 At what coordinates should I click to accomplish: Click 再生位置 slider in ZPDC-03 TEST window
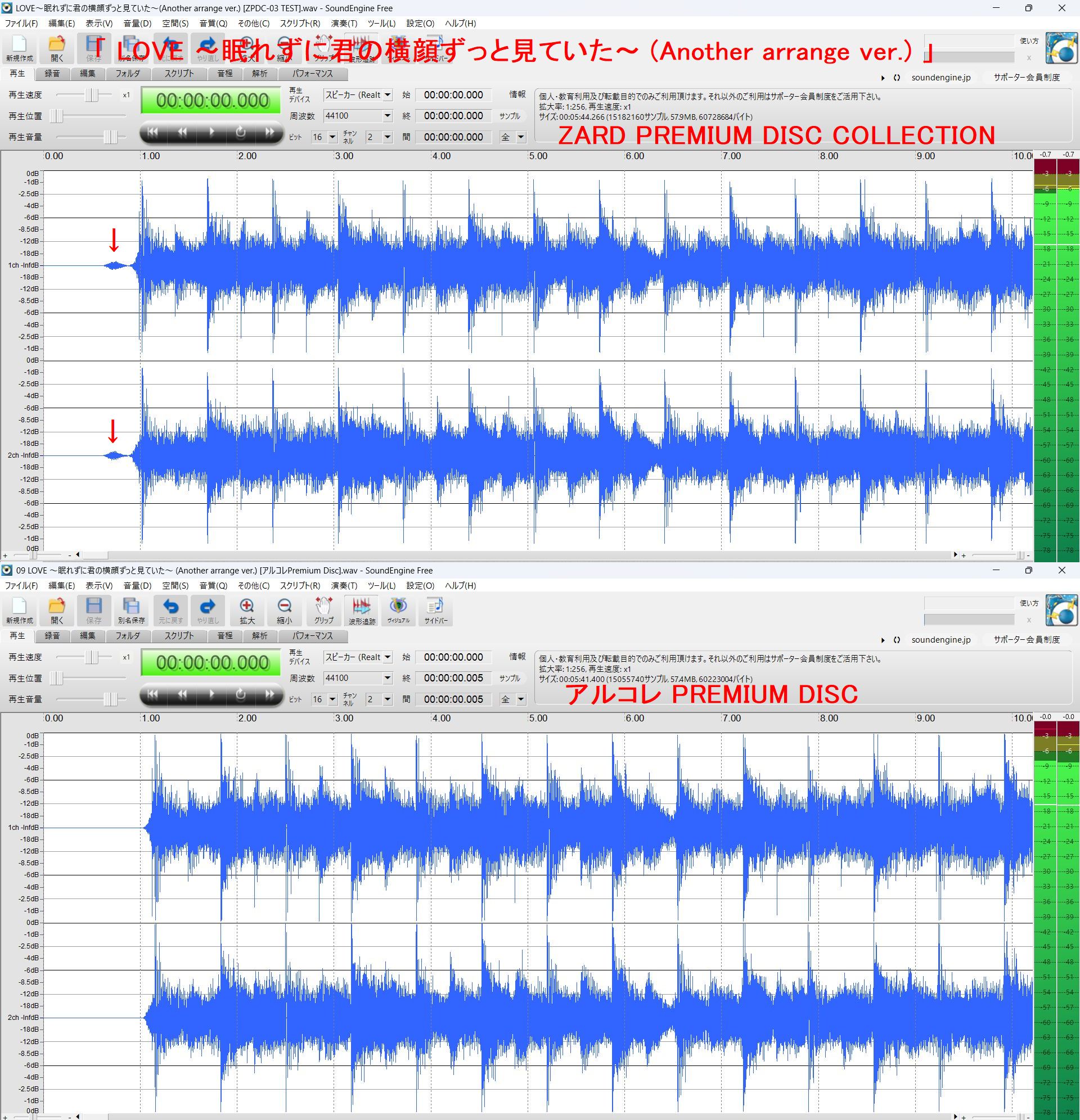[88, 116]
